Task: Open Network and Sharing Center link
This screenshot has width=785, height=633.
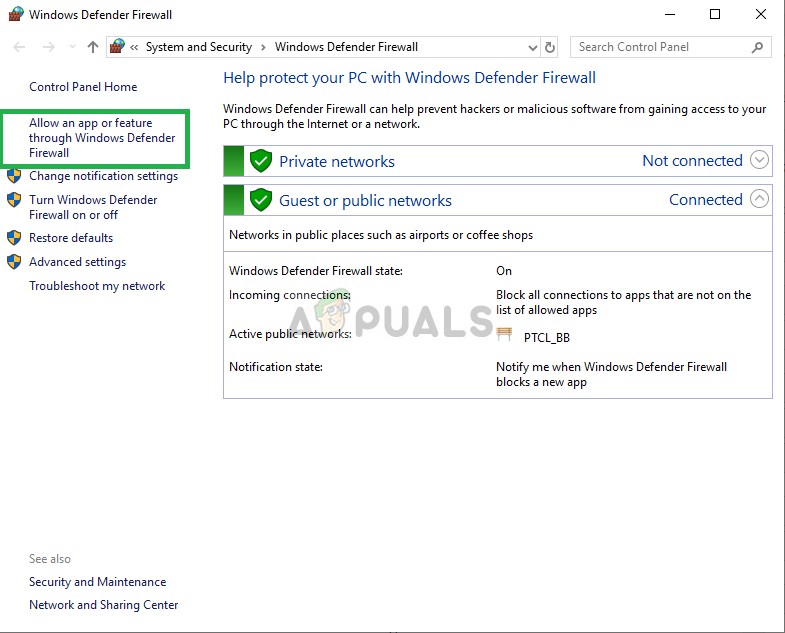Action: pos(104,605)
